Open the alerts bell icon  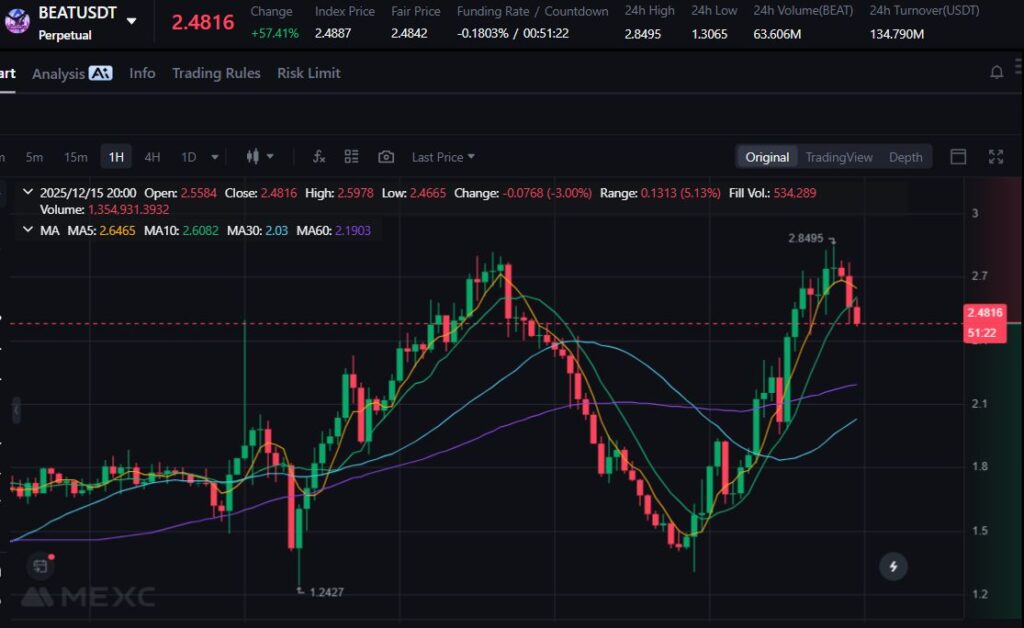click(996, 72)
